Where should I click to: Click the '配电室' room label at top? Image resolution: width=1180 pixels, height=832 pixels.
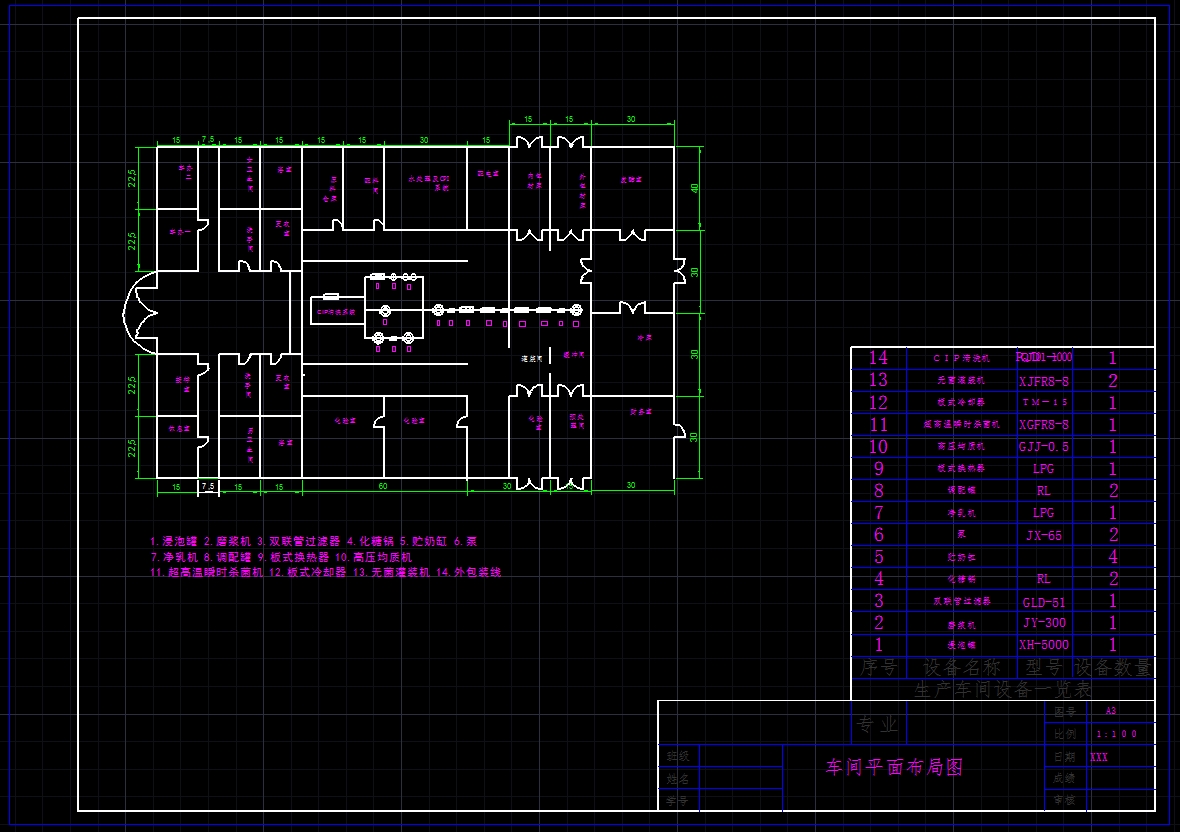coord(488,174)
